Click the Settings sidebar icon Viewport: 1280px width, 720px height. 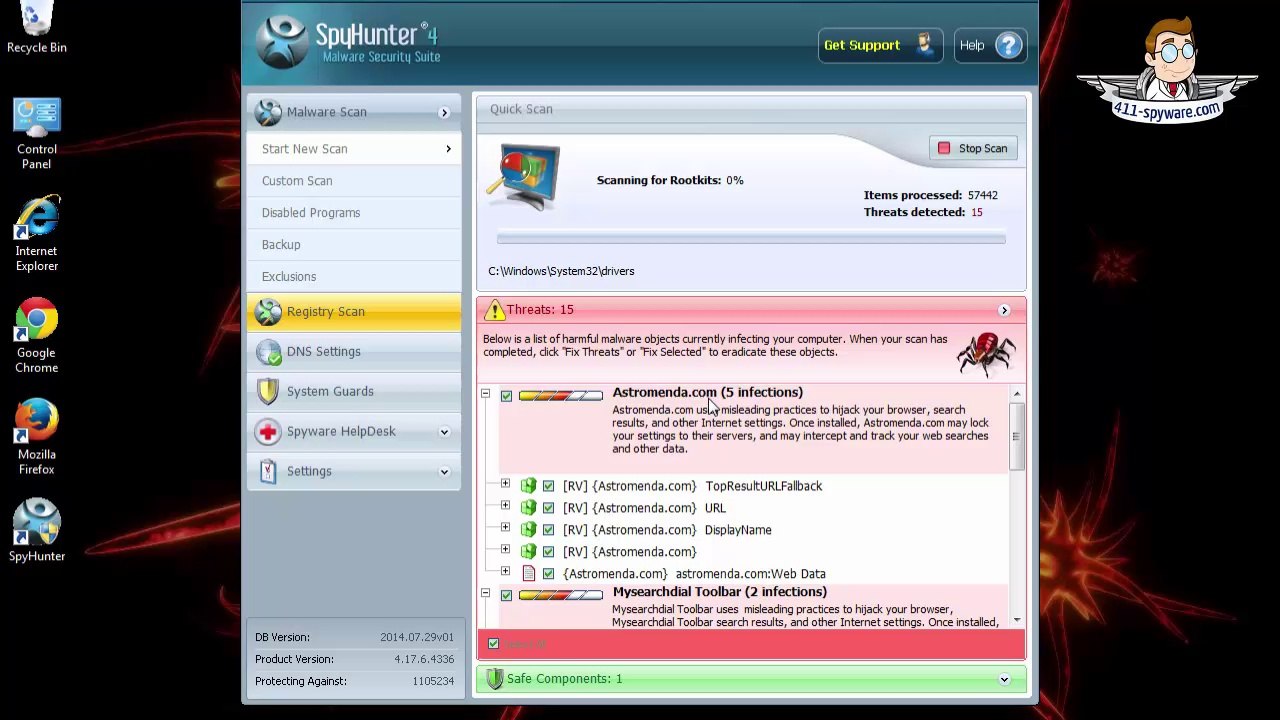[x=268, y=472]
